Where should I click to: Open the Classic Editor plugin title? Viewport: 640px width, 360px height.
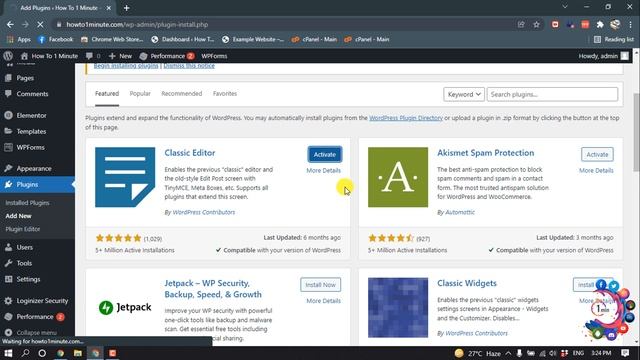pyautogui.click(x=190, y=153)
